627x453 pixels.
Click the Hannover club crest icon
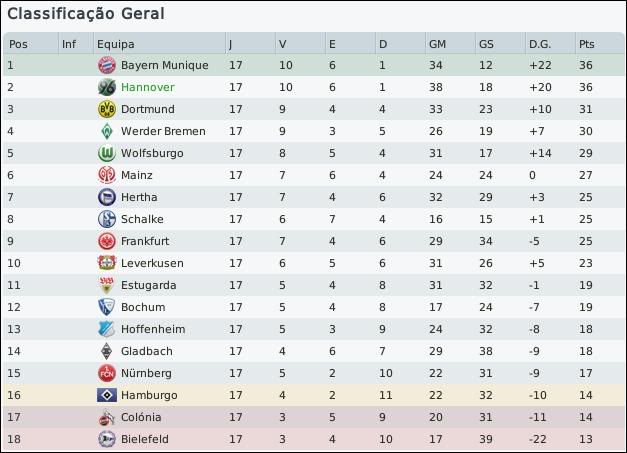click(x=106, y=87)
